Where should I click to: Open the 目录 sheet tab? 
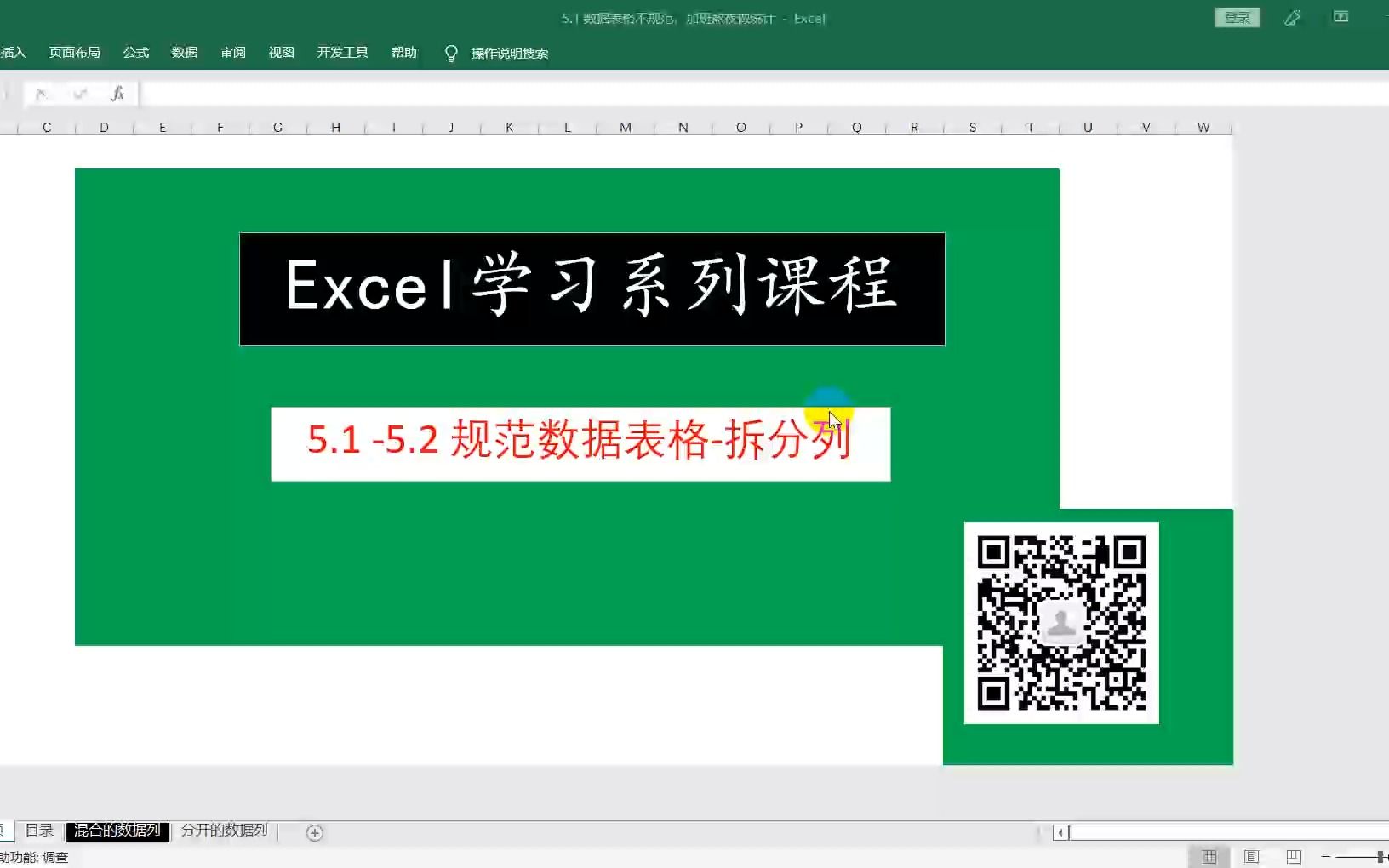tap(39, 830)
